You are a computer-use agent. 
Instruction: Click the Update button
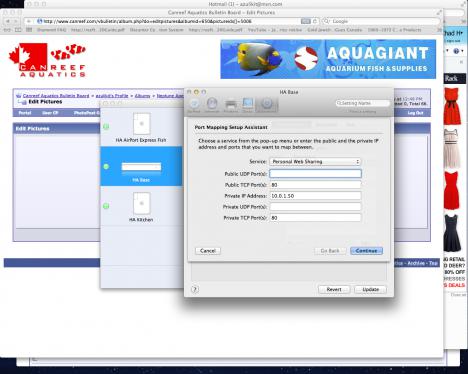click(x=370, y=289)
